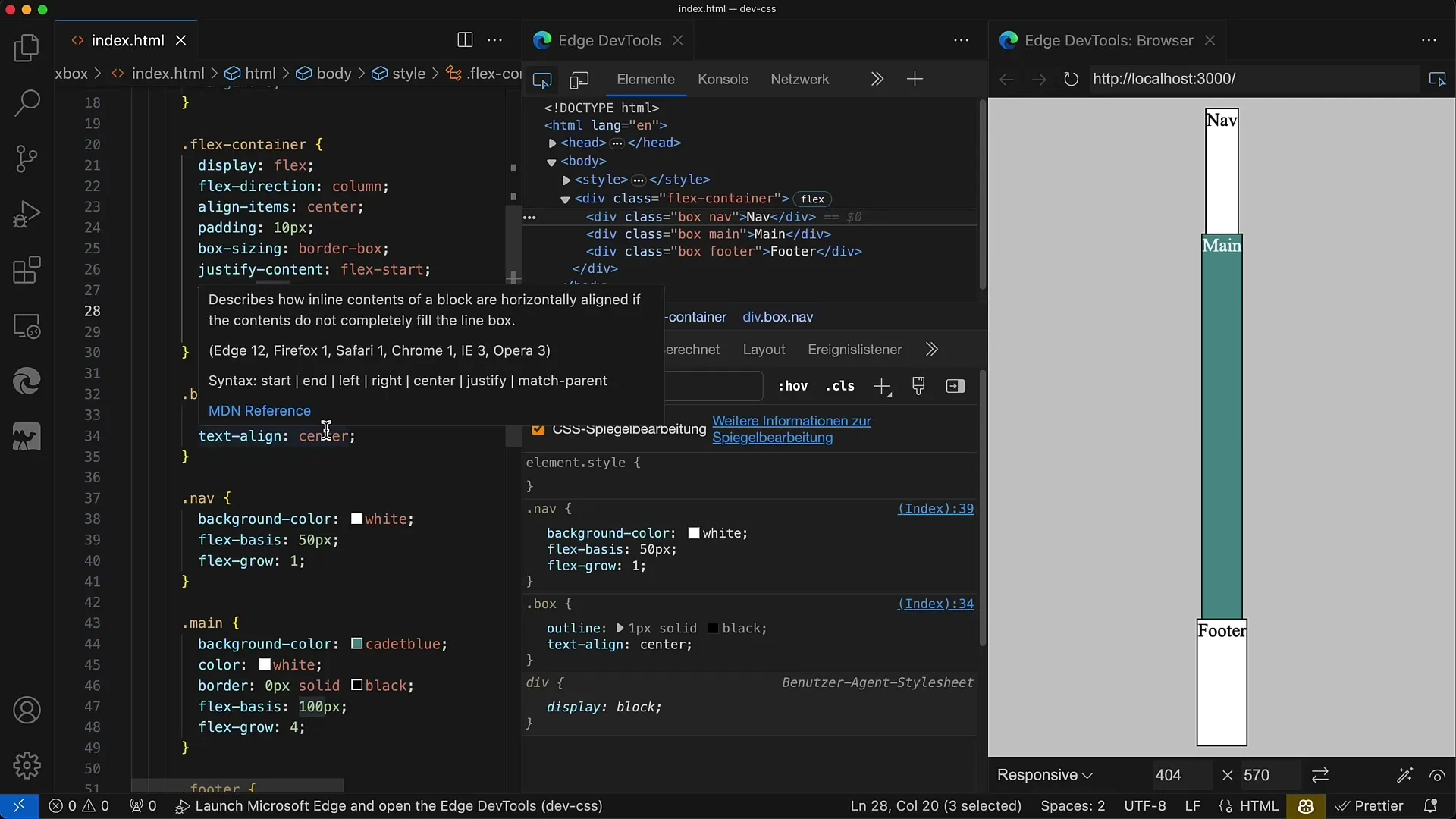The image size is (1456, 819).
Task: Open Source Control view
Action: point(27,158)
